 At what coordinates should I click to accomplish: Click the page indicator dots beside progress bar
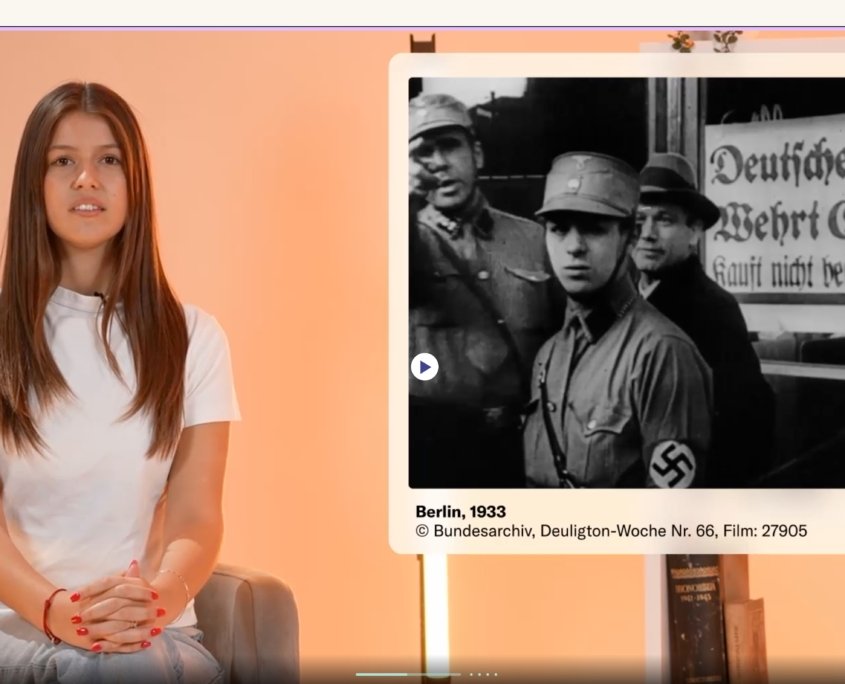(483, 674)
